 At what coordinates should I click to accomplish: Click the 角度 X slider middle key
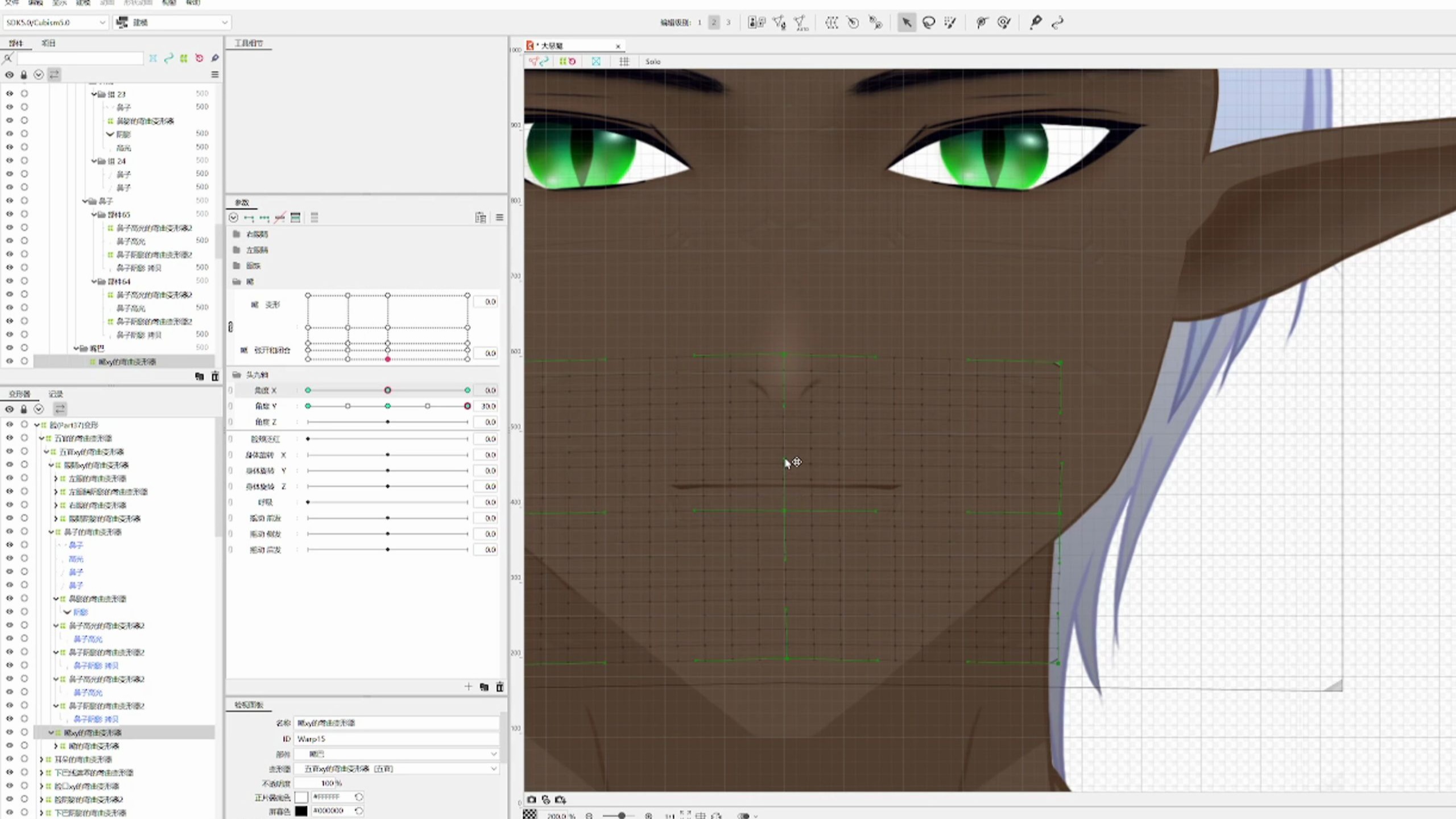tap(387, 390)
